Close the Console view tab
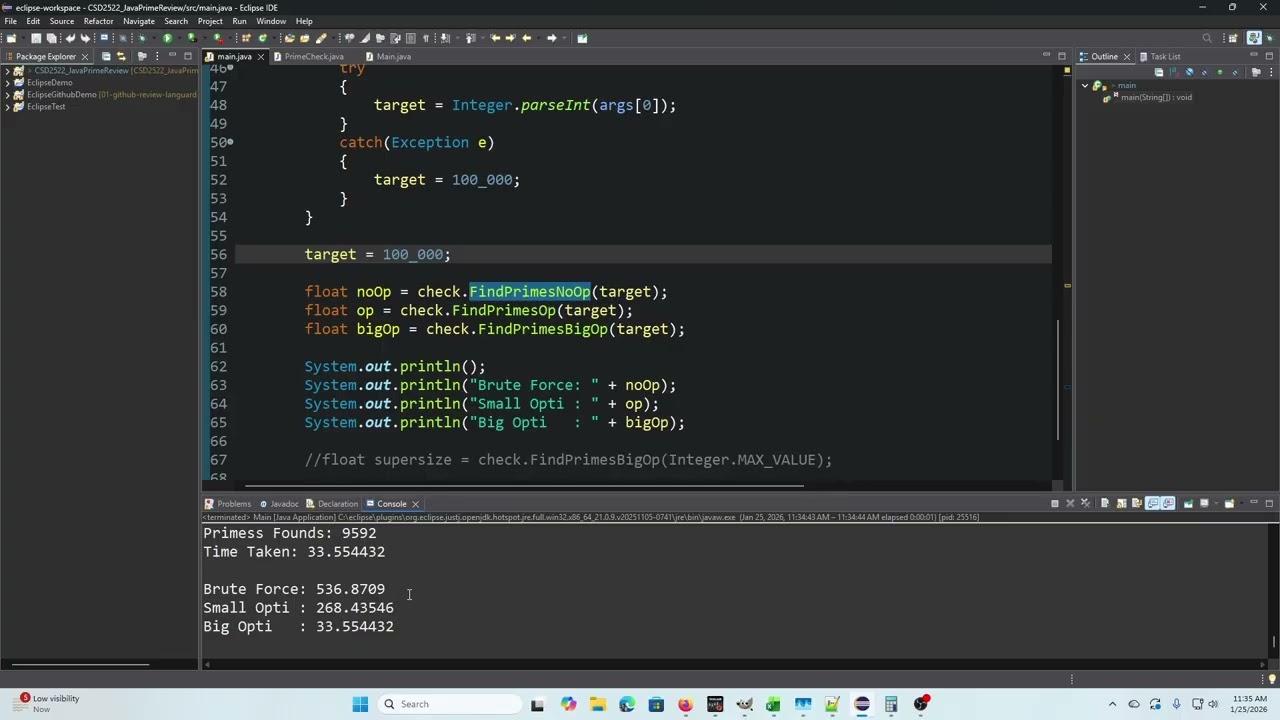This screenshot has height=720, width=1280. [x=415, y=504]
